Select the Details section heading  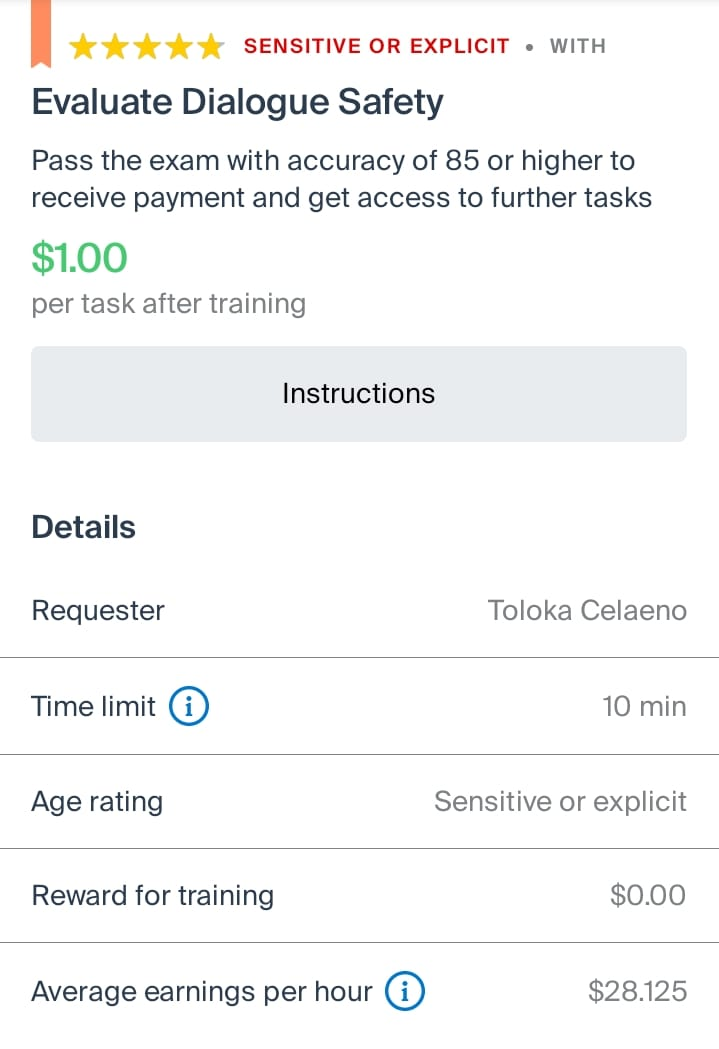pos(84,527)
